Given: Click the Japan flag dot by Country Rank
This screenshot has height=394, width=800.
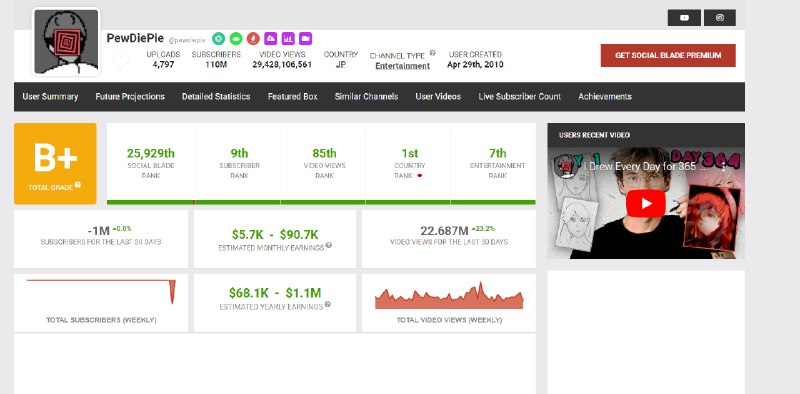Looking at the screenshot, I should (x=419, y=175).
